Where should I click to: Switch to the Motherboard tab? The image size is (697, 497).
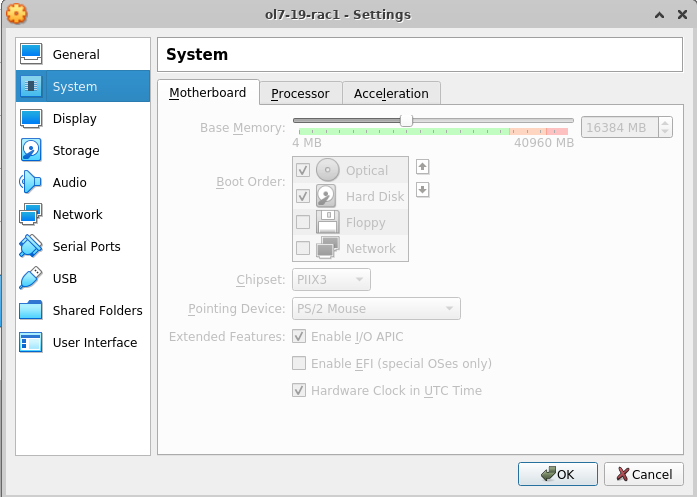(x=208, y=92)
